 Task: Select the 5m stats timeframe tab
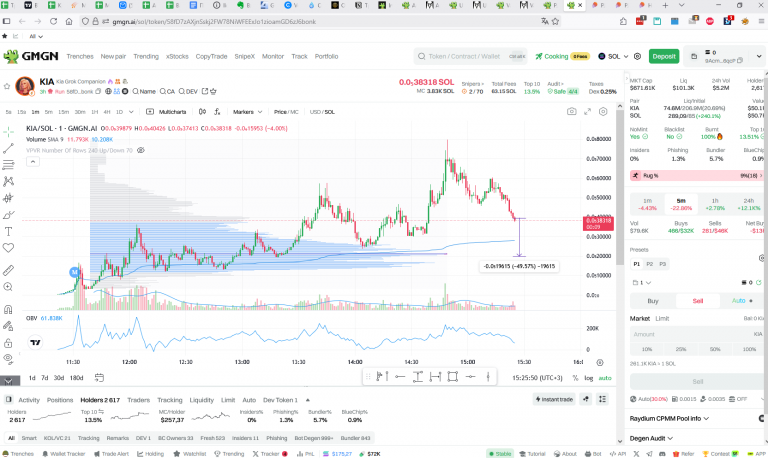click(681, 204)
